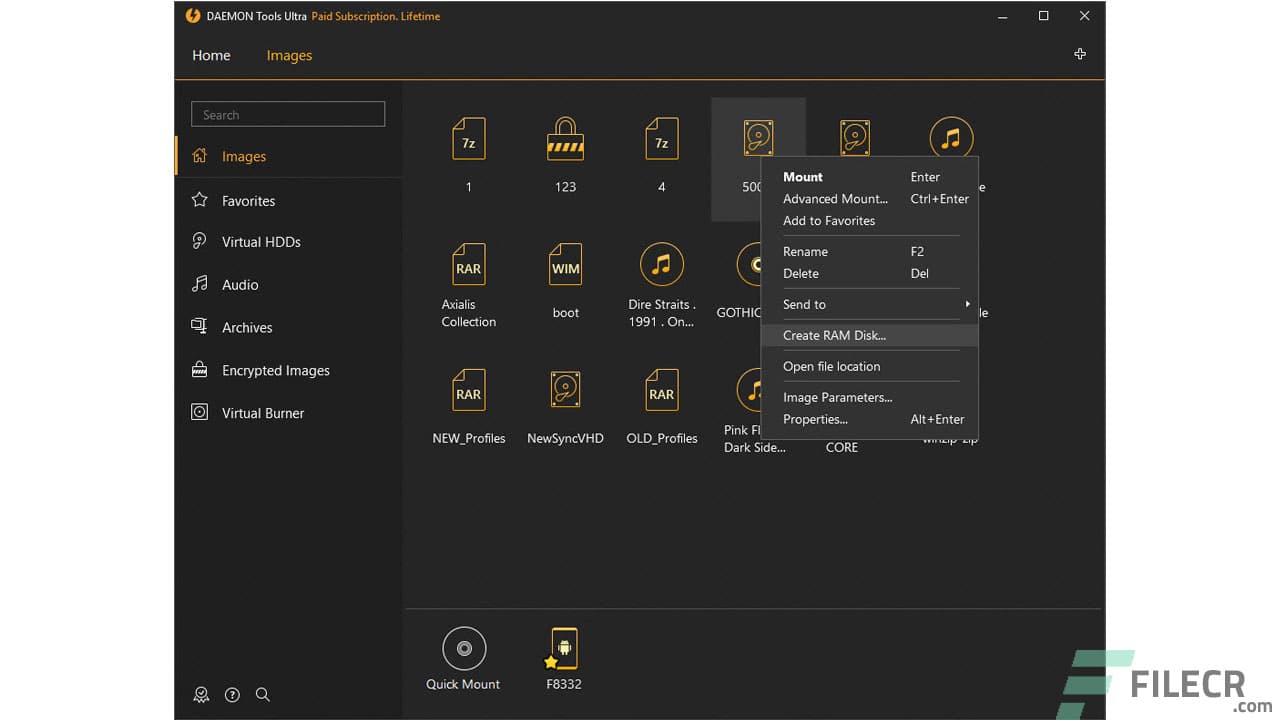This screenshot has width=1280, height=720.
Task: Click the Paid Subscription Lifetime link
Action: coord(376,16)
